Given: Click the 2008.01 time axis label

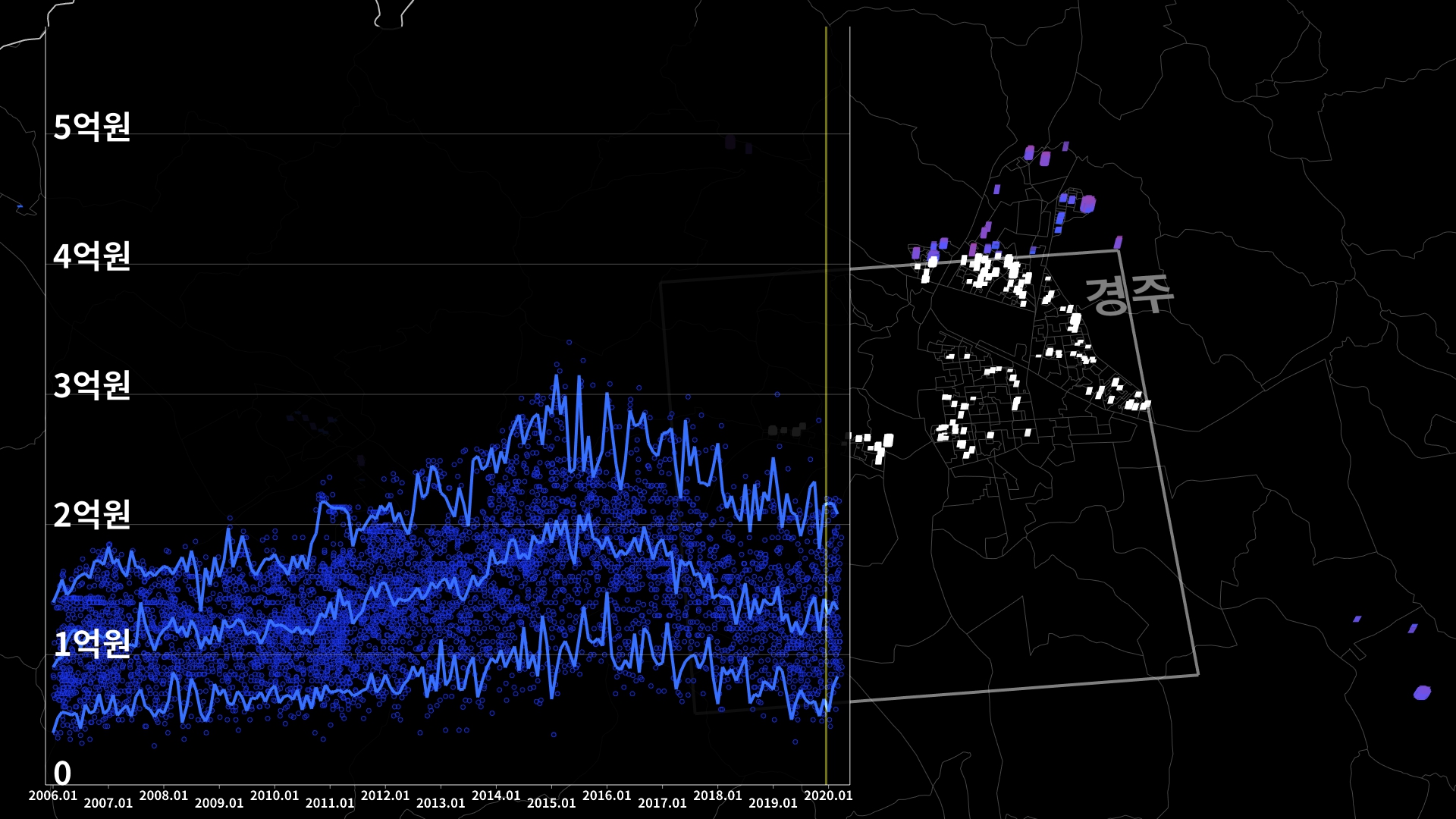Looking at the screenshot, I should click(164, 795).
